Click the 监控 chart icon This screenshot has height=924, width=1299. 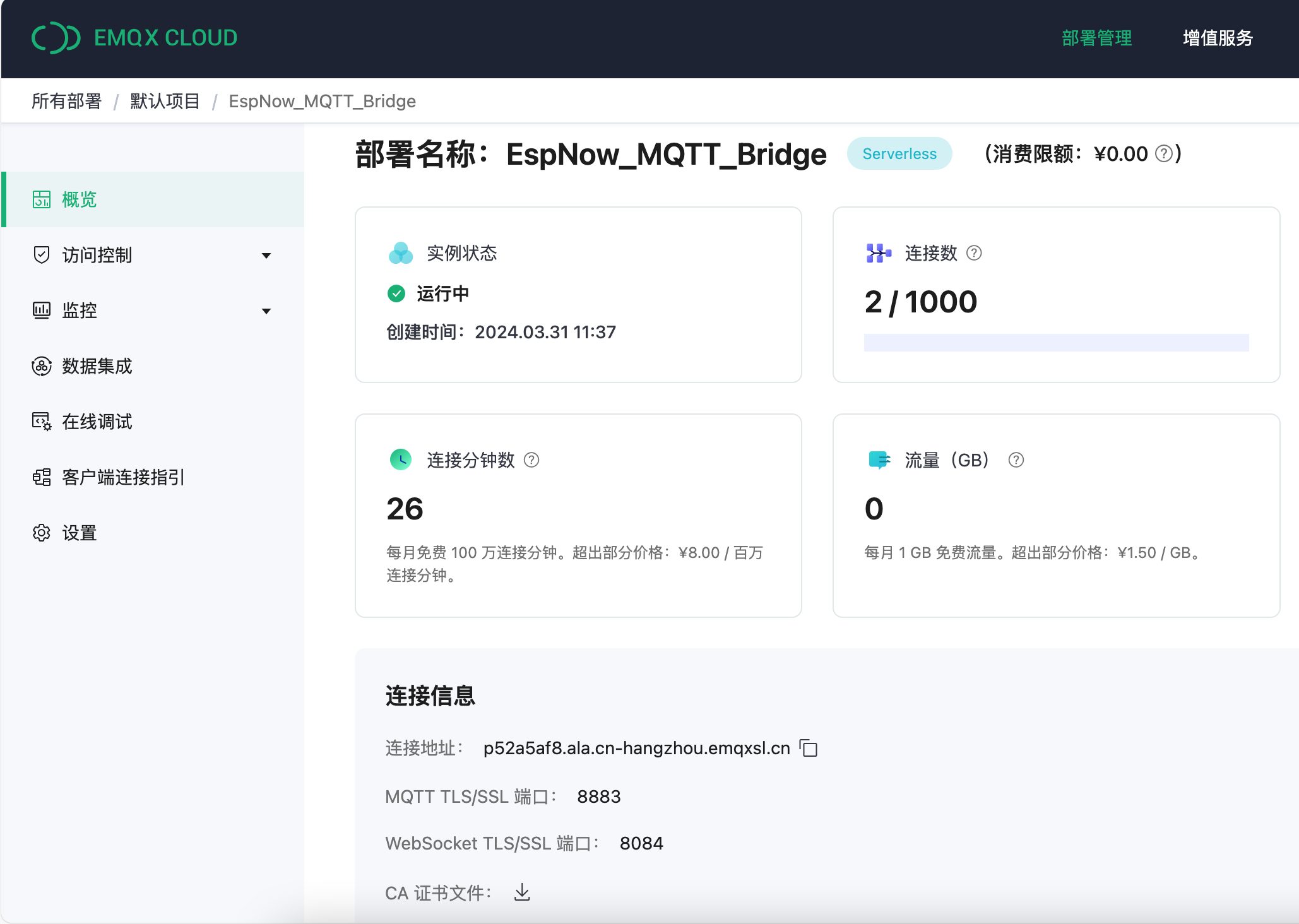click(42, 311)
